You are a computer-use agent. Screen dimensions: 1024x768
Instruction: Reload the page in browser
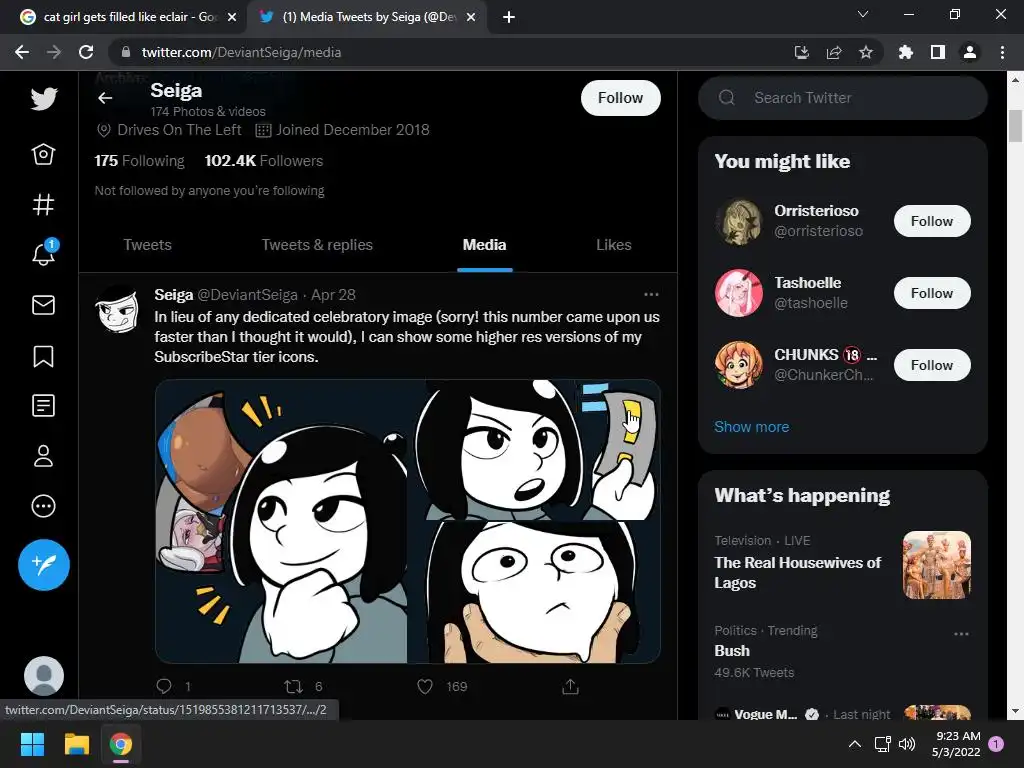(x=86, y=52)
